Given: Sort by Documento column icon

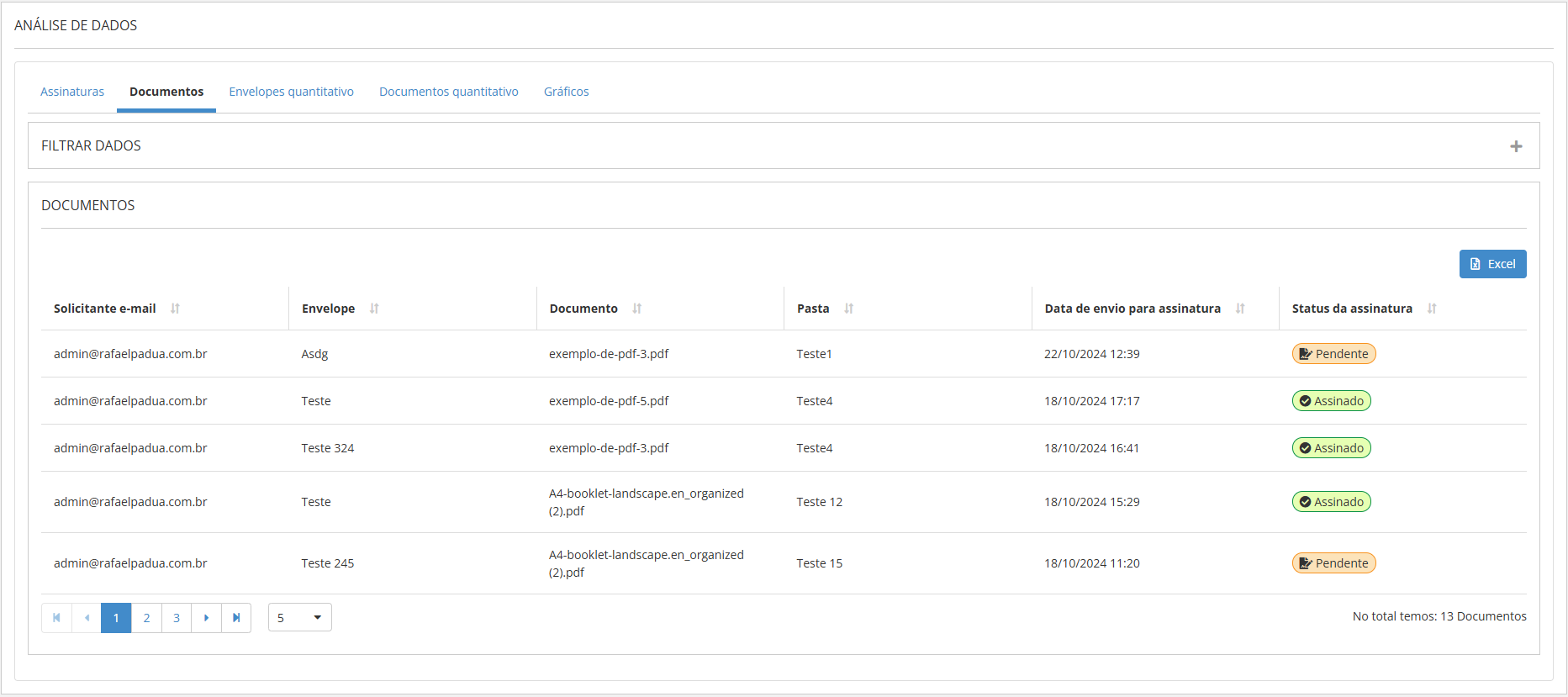Looking at the screenshot, I should point(637,309).
